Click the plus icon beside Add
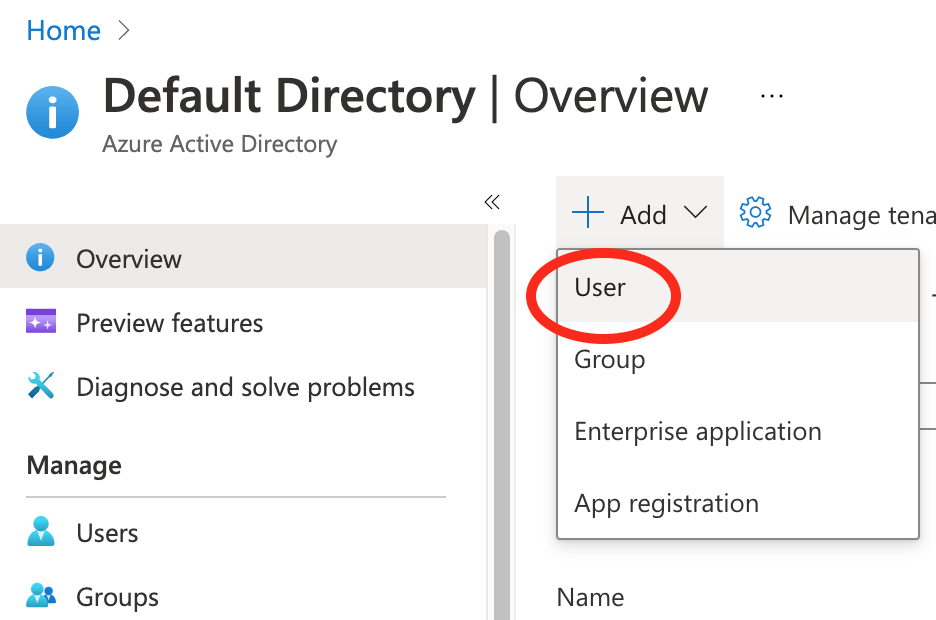Screen dimensions: 936x620 point(588,213)
